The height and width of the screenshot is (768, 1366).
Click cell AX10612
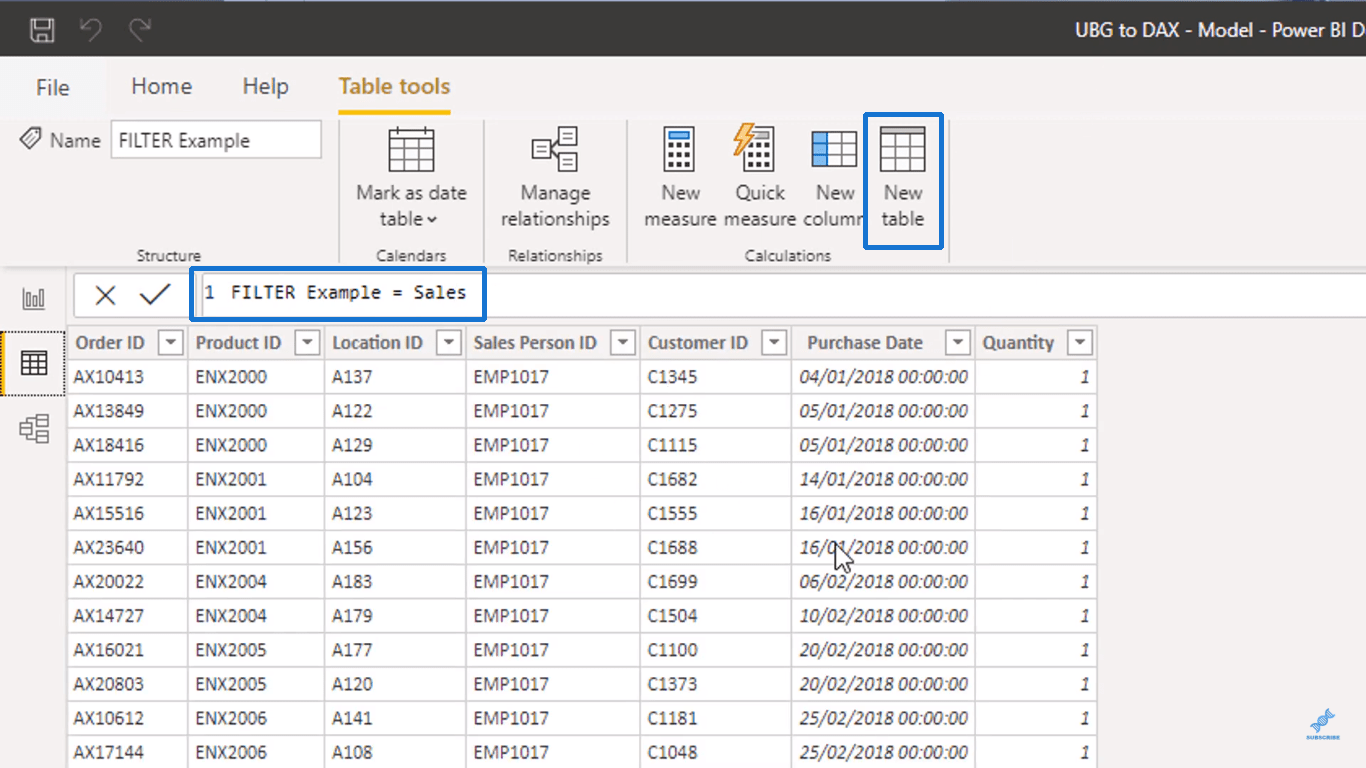point(128,718)
